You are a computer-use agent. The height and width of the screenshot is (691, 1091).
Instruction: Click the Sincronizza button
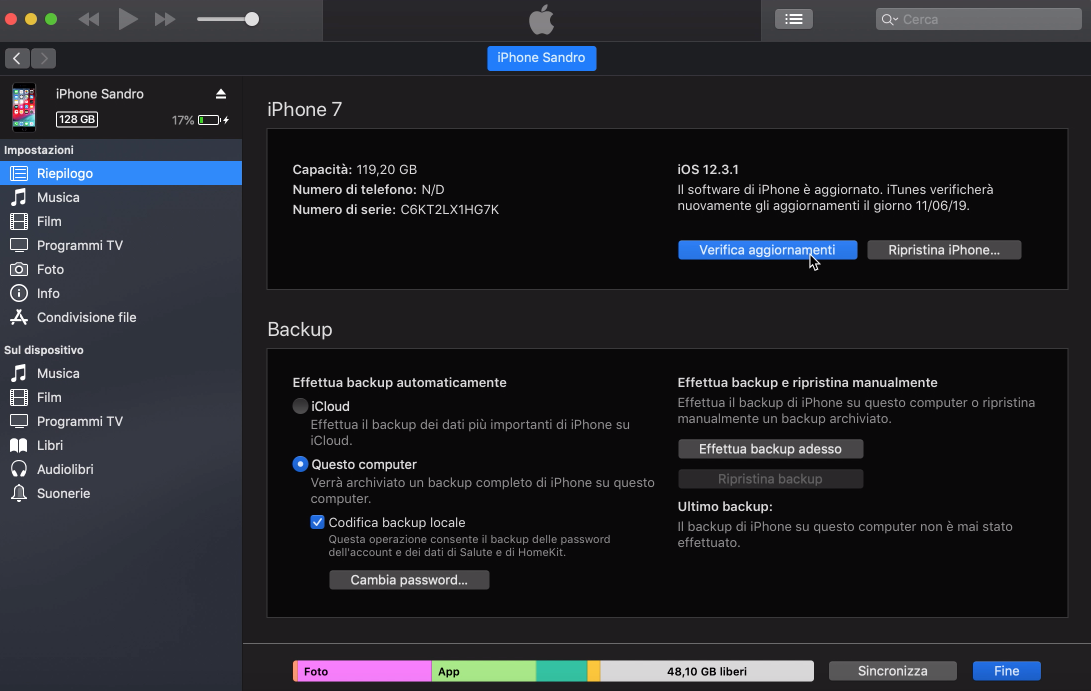tap(893, 671)
